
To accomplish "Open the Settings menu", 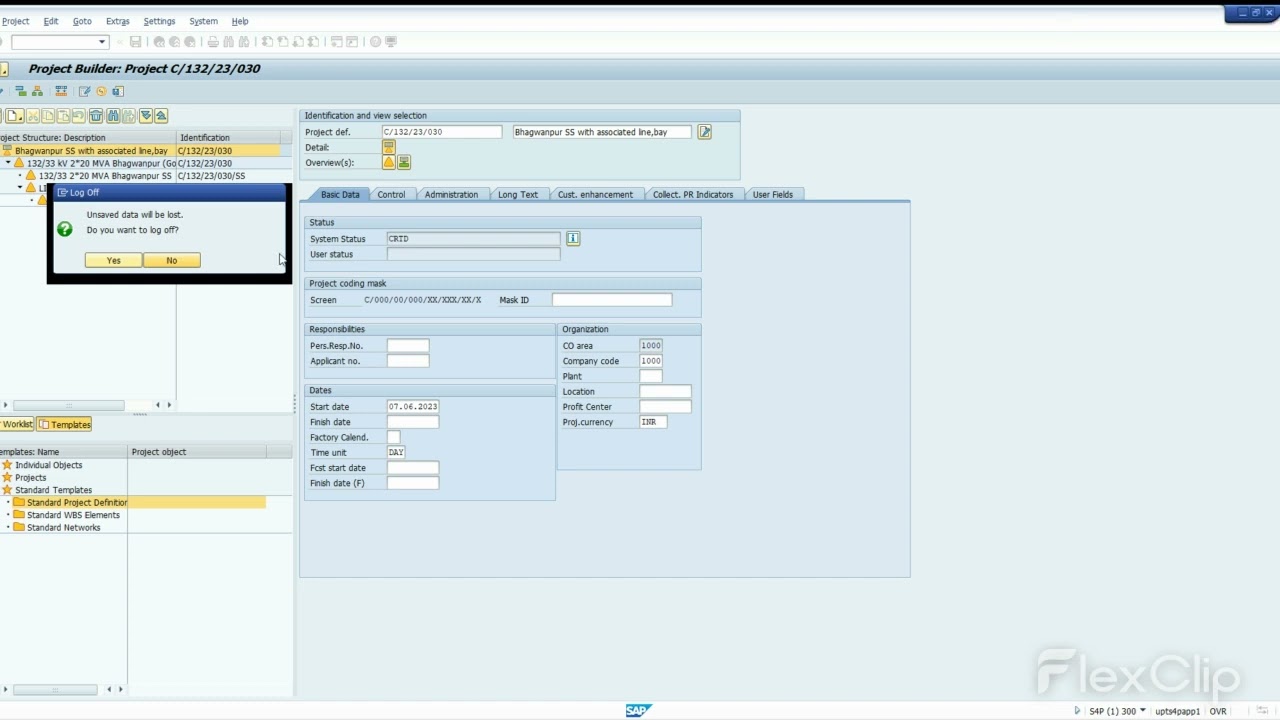I will pyautogui.click(x=159, y=21).
